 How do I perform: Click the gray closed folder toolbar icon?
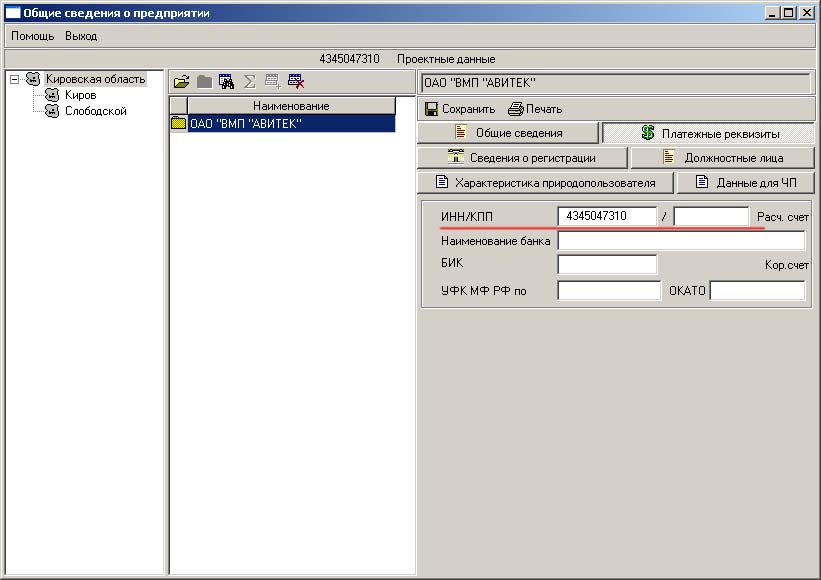pyautogui.click(x=204, y=82)
